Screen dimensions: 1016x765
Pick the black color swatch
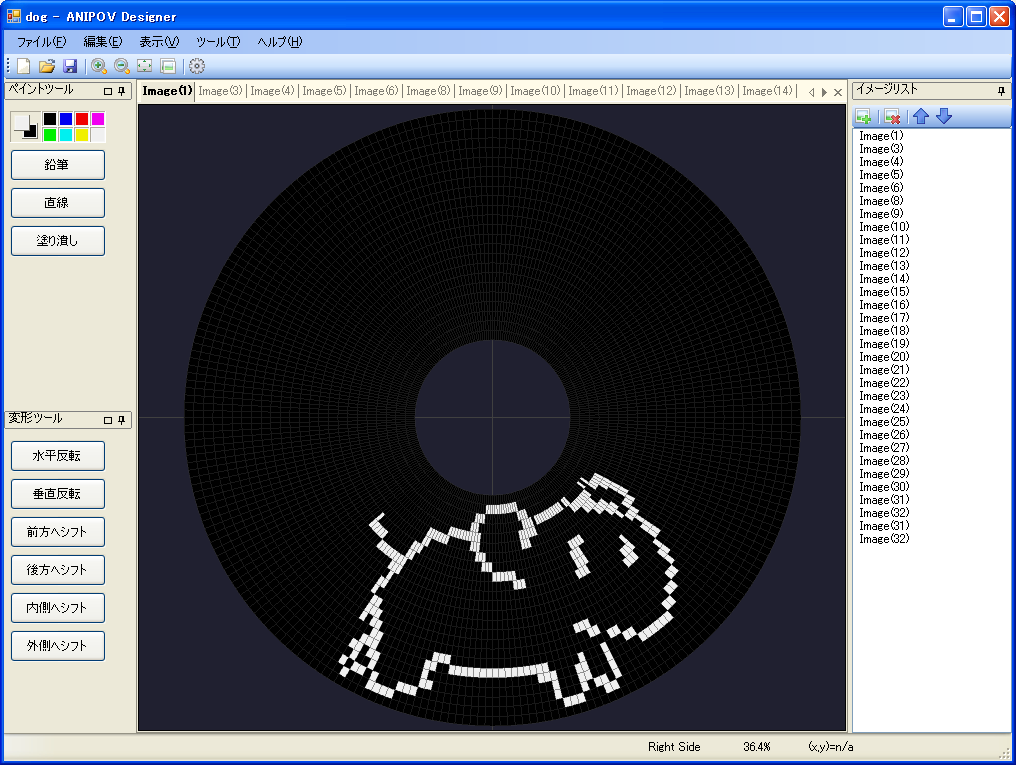pyautogui.click(x=50, y=119)
